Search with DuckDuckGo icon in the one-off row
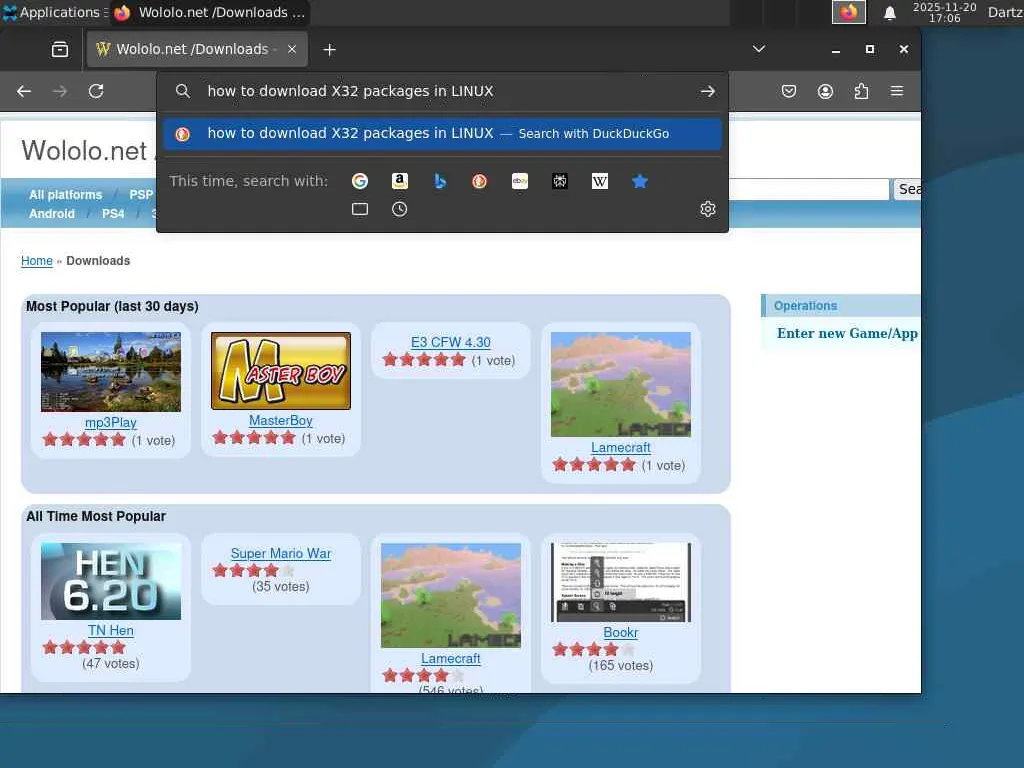This screenshot has width=1024, height=768. coord(480,181)
